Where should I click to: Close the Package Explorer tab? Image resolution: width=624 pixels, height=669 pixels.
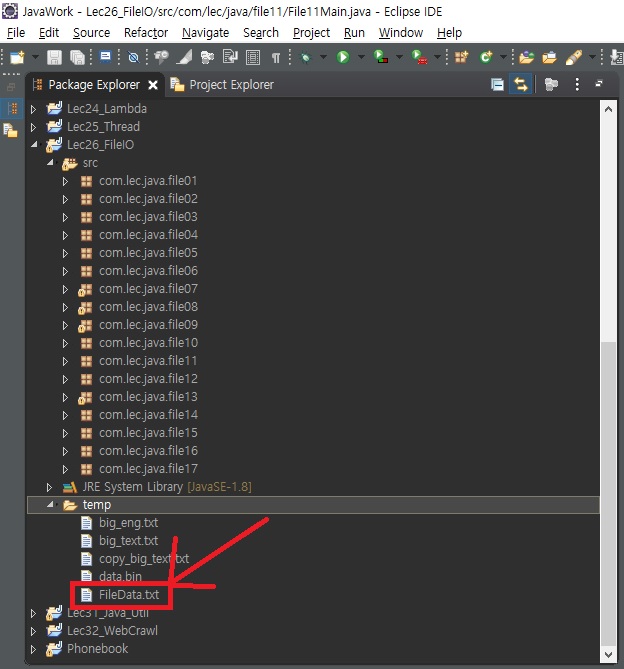[153, 85]
